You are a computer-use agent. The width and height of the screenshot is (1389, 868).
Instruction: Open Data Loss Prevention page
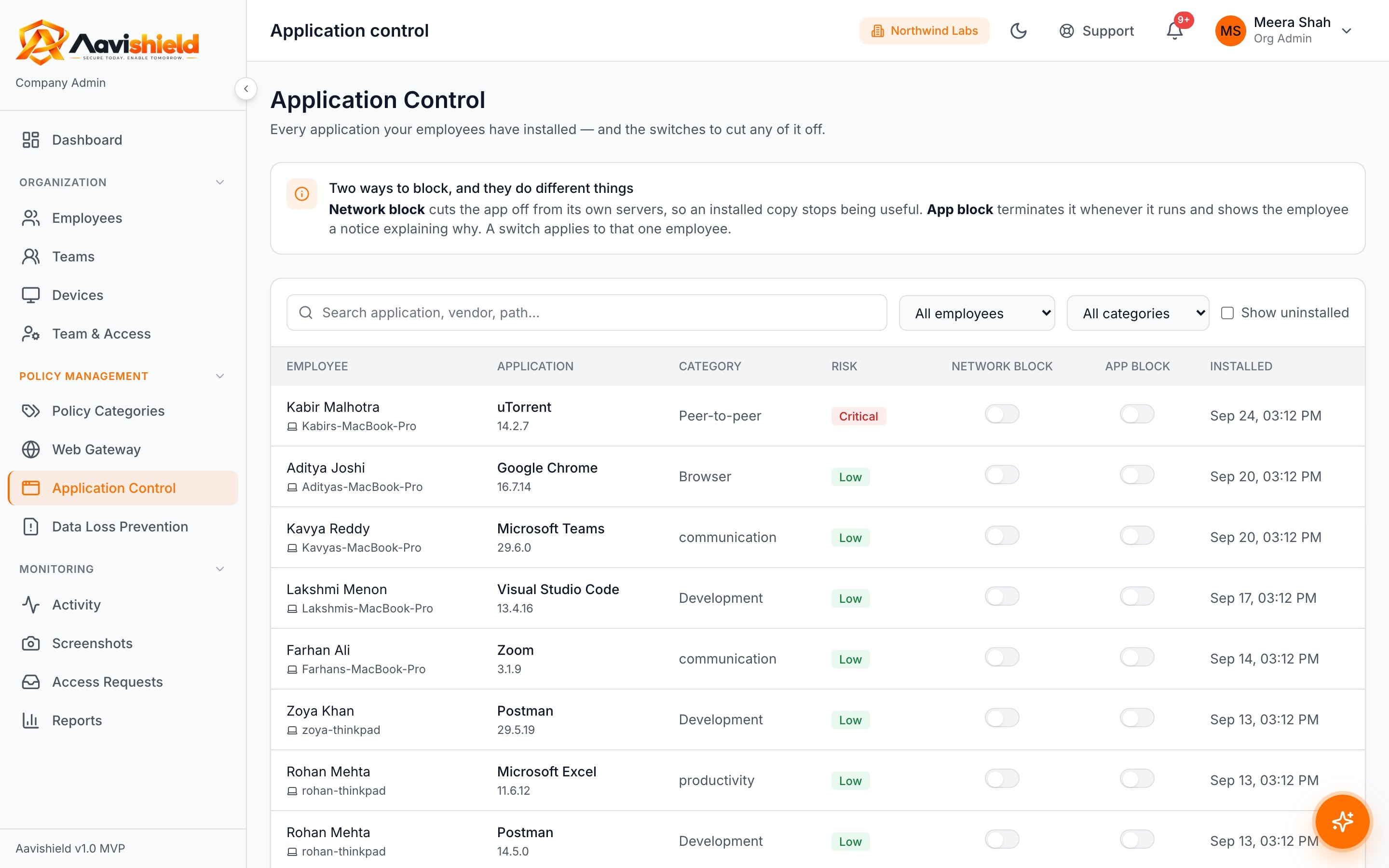click(x=123, y=527)
